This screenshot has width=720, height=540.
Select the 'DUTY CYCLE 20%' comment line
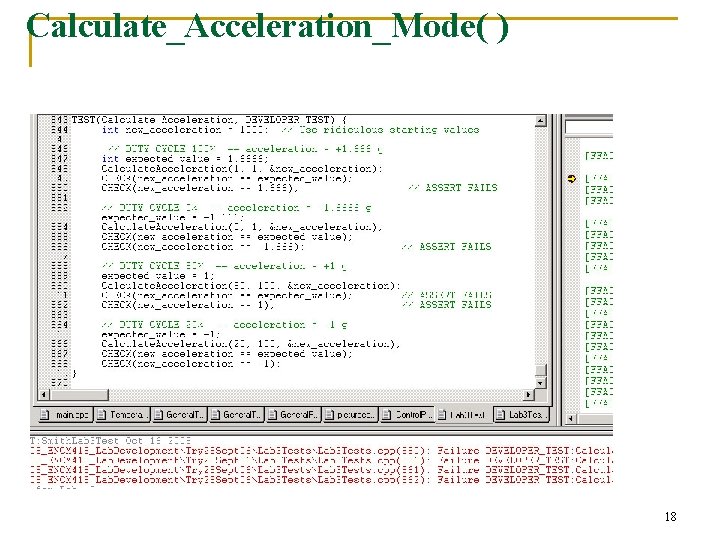(x=224, y=325)
